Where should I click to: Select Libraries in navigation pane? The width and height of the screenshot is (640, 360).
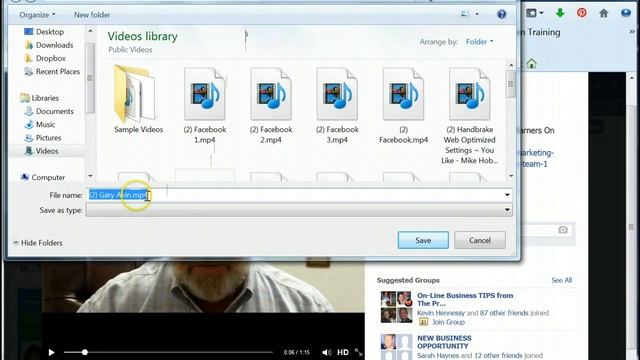(x=45, y=98)
